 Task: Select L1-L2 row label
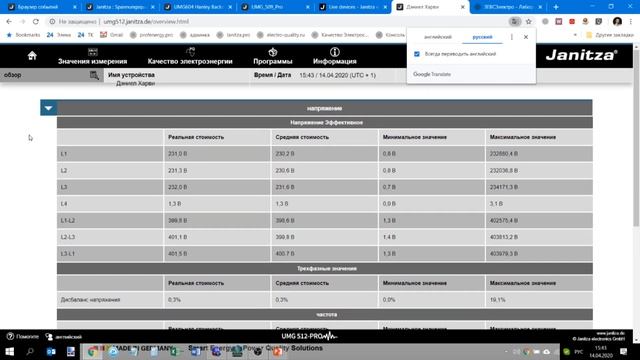coord(68,220)
